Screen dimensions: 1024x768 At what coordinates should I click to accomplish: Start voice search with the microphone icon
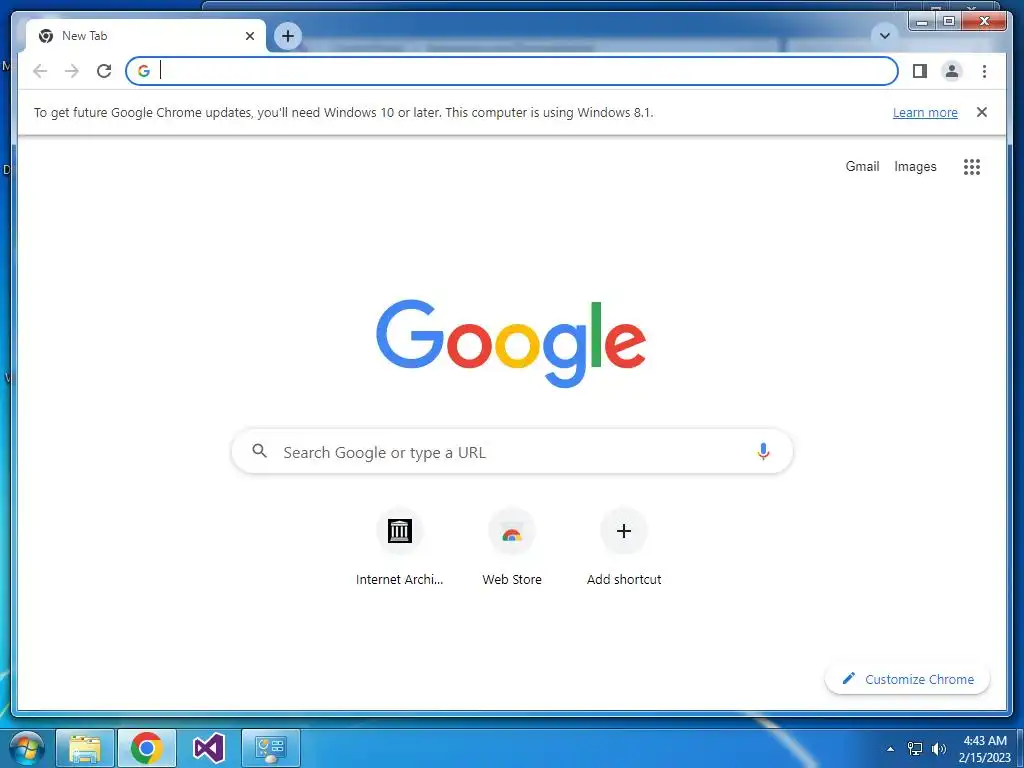(763, 451)
